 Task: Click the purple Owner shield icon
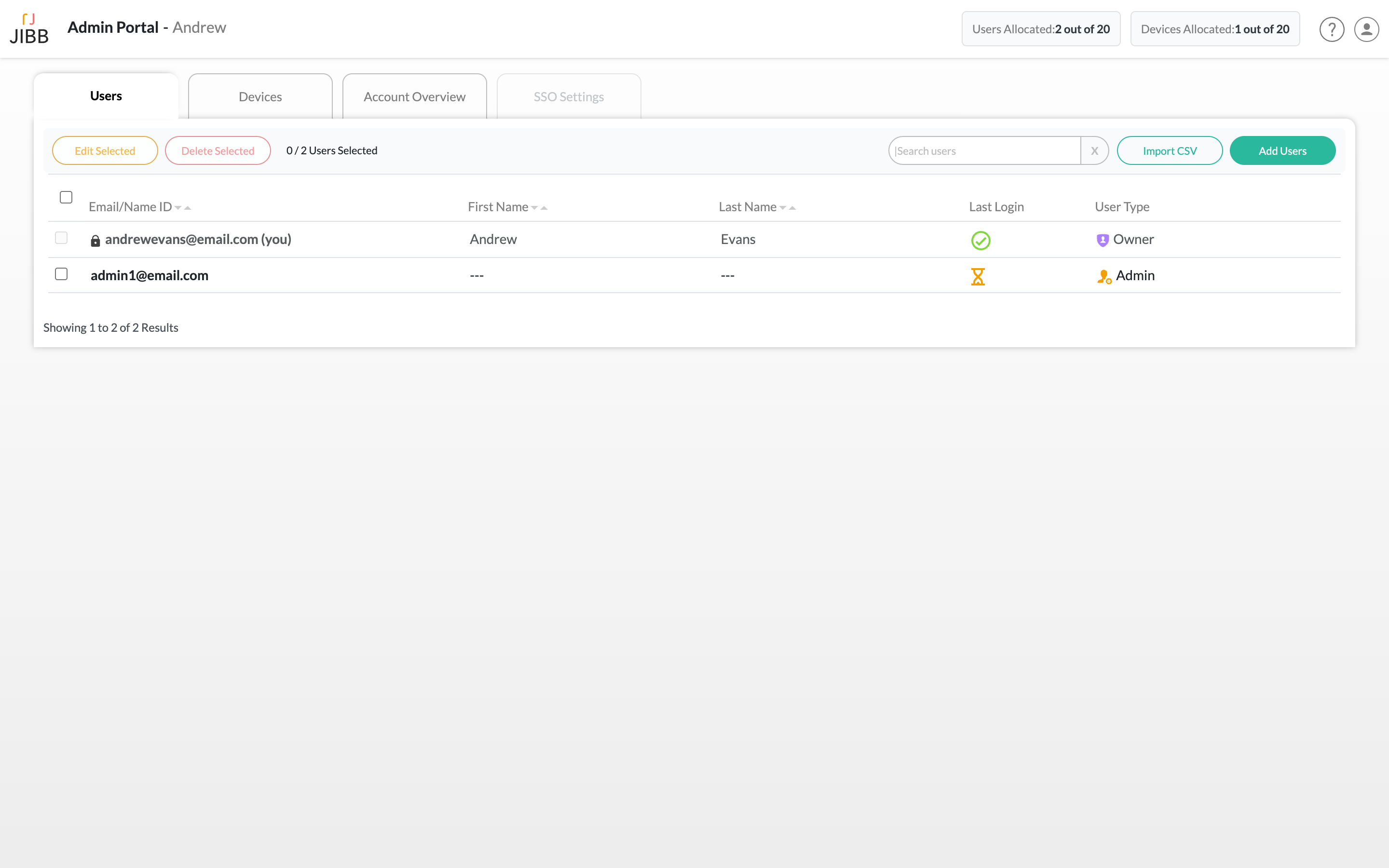pos(1103,241)
